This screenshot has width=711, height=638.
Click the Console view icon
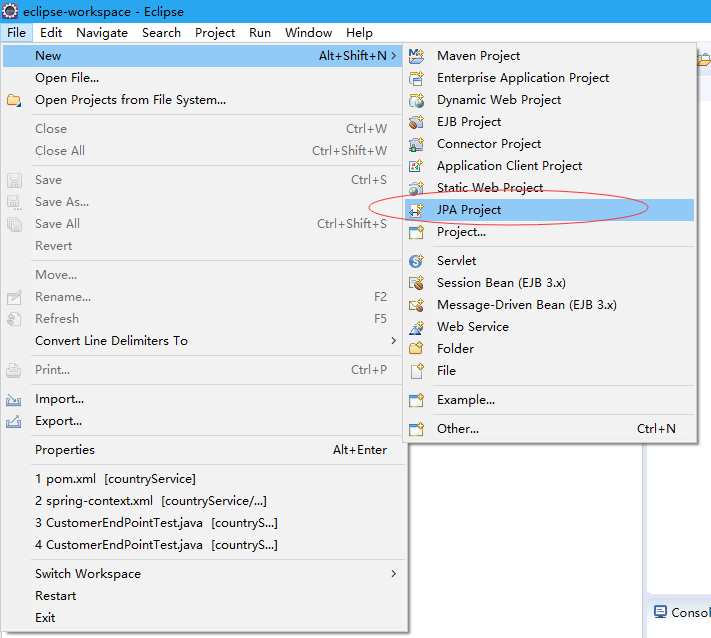(660, 612)
